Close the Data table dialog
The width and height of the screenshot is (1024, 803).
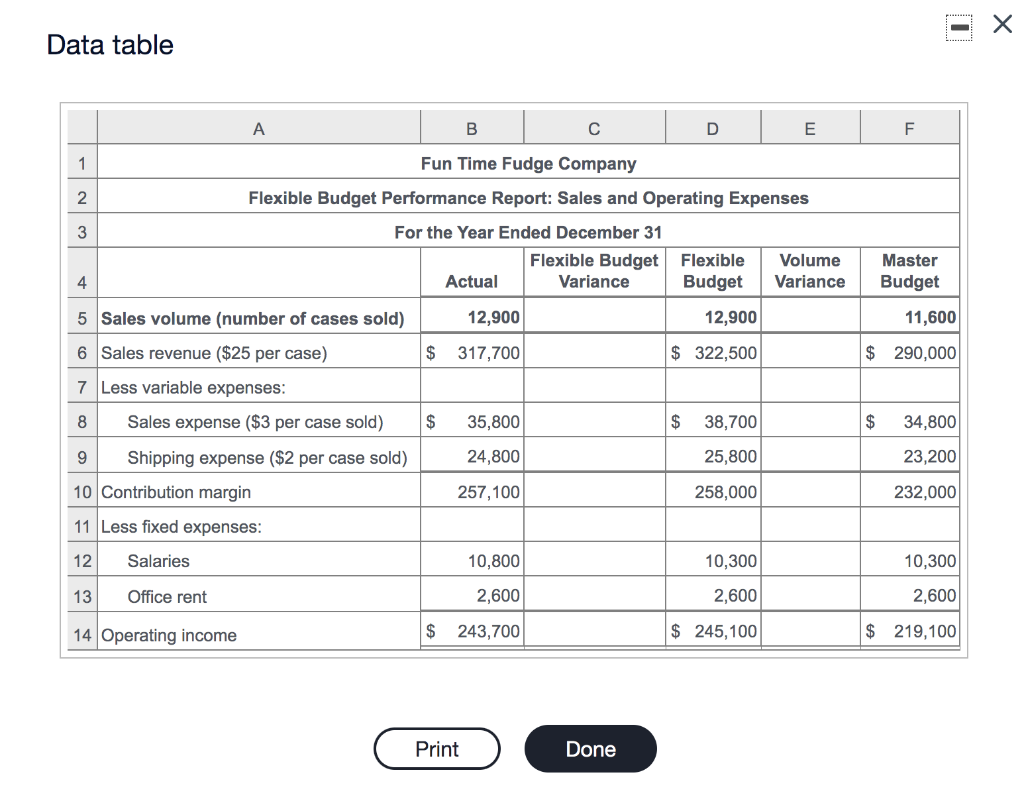click(1002, 24)
